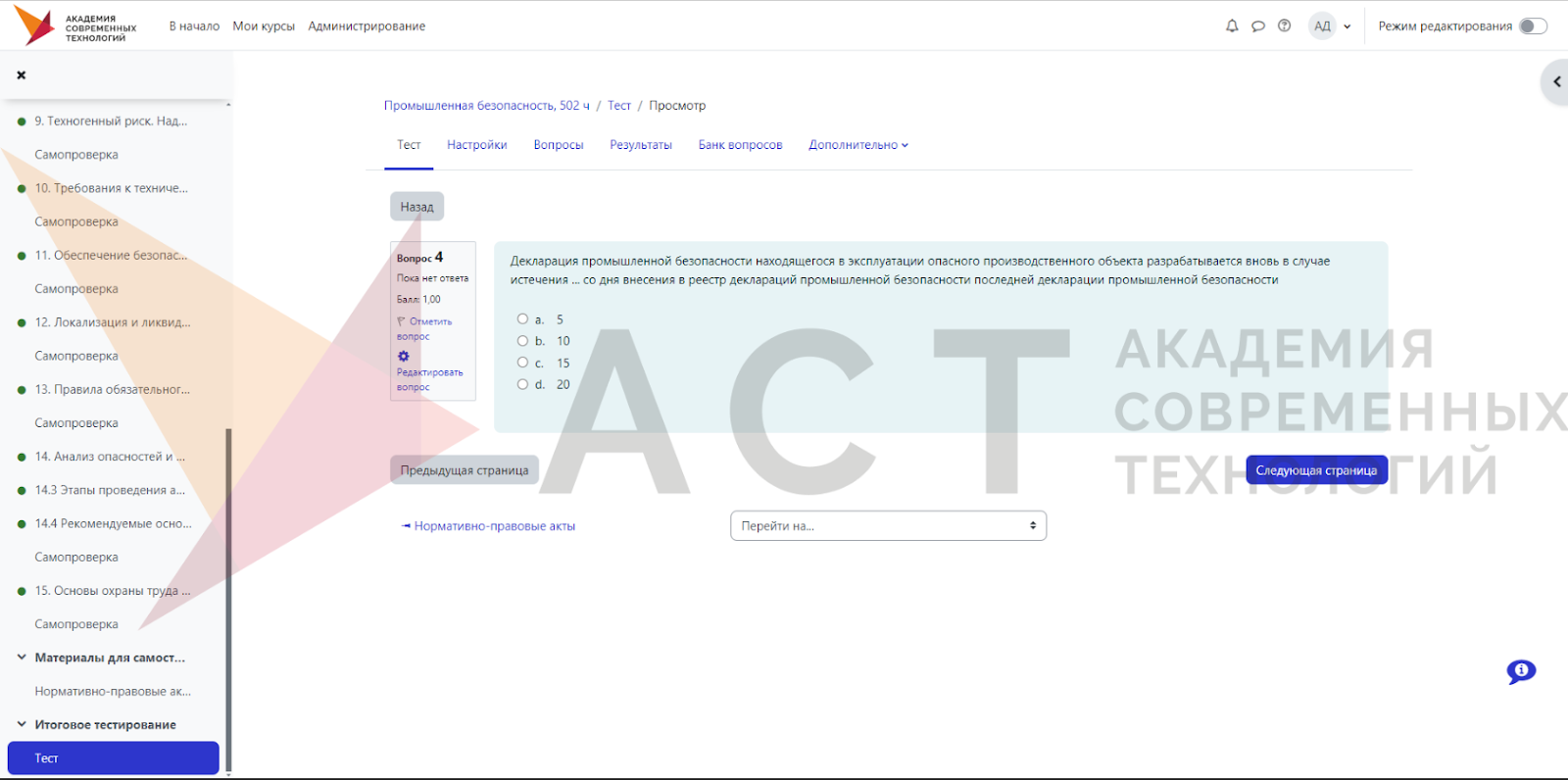Open the Дополнительно dropdown tab
Screen dimensions: 1568x780
pyautogui.click(x=858, y=145)
